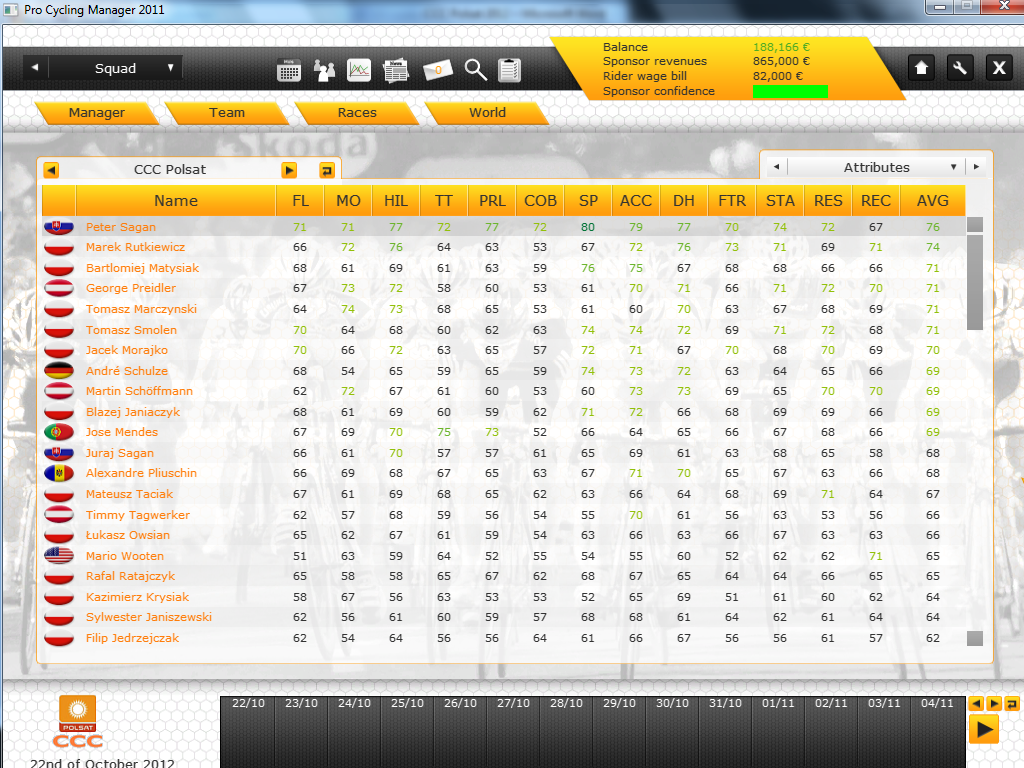Sort riders by MO column
The image size is (1024, 768).
tap(348, 200)
